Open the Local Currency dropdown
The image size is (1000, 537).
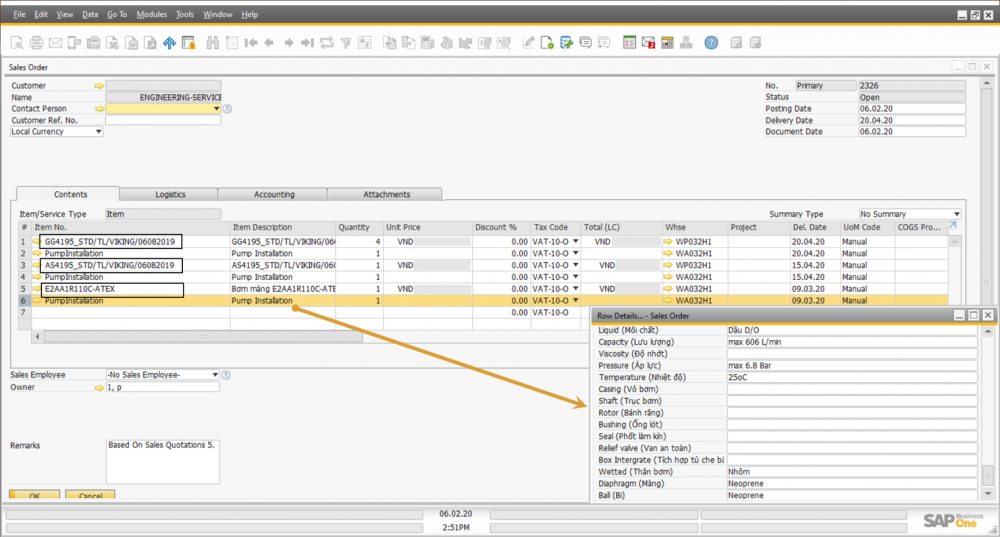(x=98, y=132)
